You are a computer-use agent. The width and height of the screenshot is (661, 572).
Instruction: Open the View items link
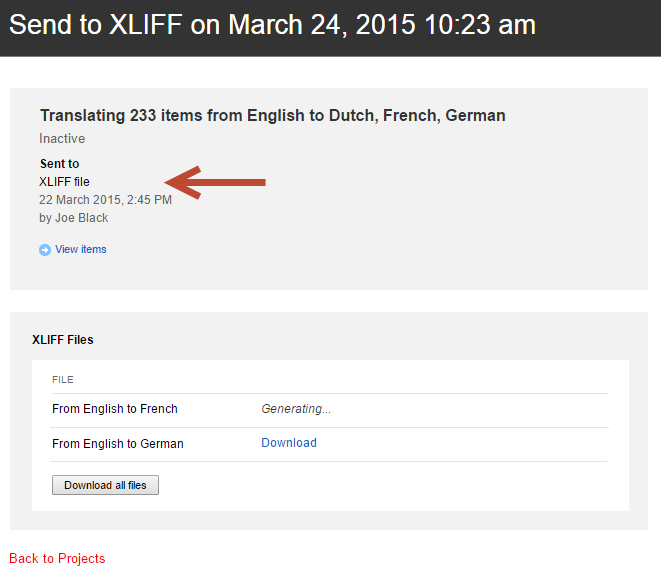pyautogui.click(x=81, y=250)
